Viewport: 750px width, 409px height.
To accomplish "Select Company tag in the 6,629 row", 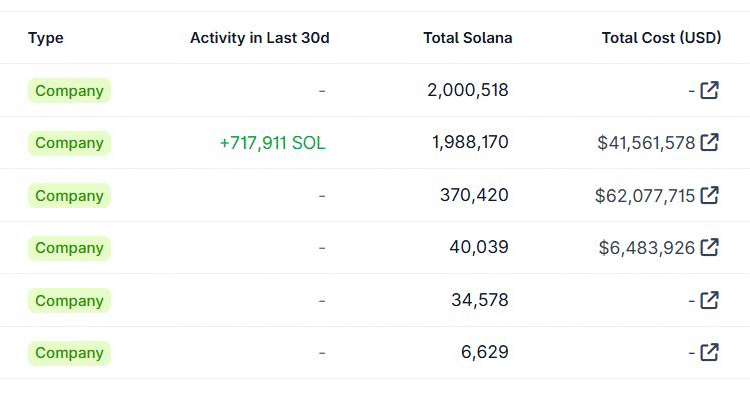I will pyautogui.click(x=69, y=353).
